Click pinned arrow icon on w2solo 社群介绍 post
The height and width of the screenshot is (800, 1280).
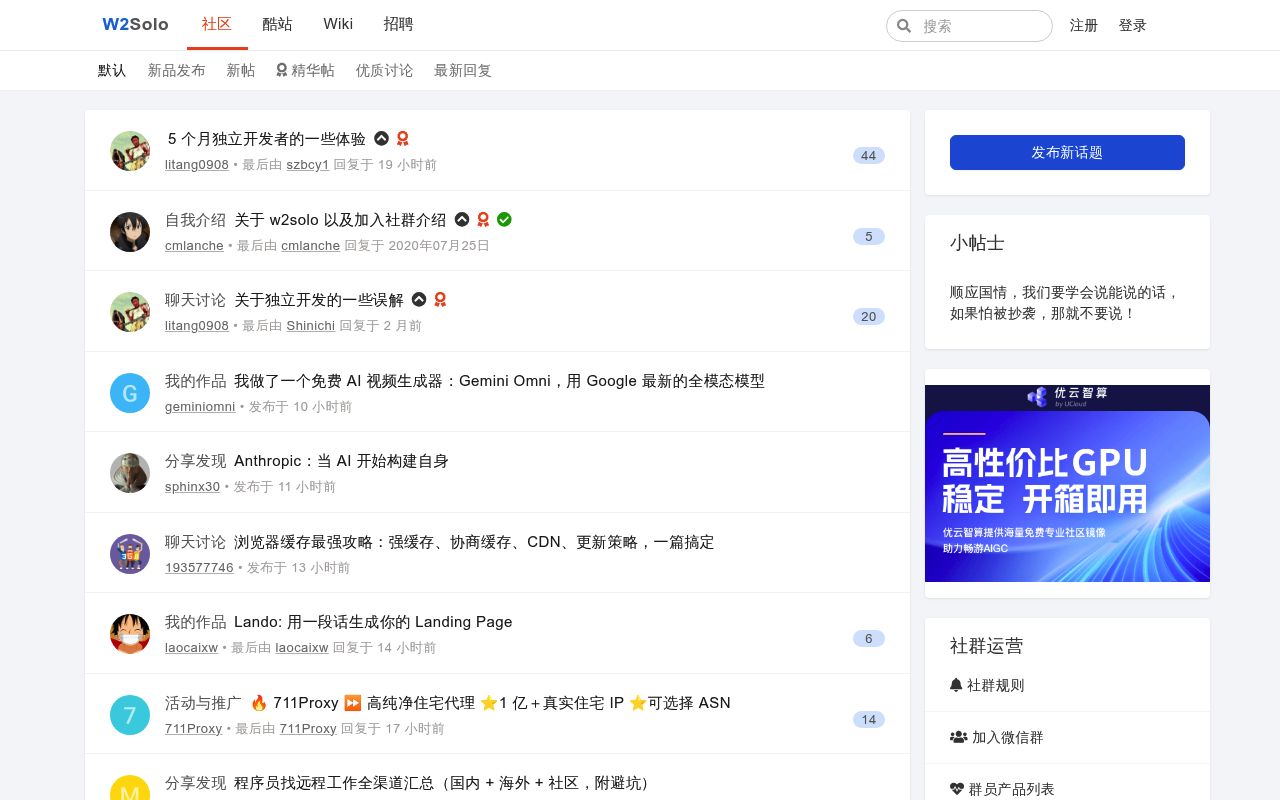461,219
